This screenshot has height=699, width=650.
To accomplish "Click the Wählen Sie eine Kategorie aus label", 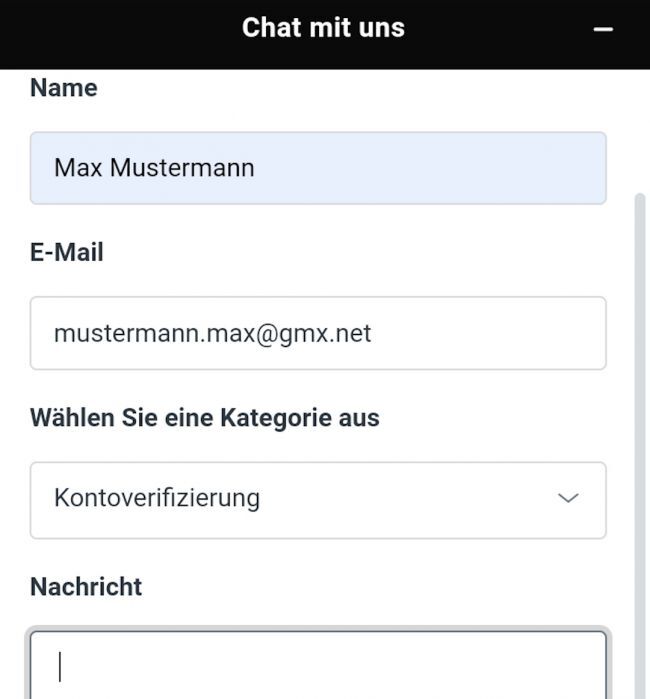I will click(x=205, y=418).
